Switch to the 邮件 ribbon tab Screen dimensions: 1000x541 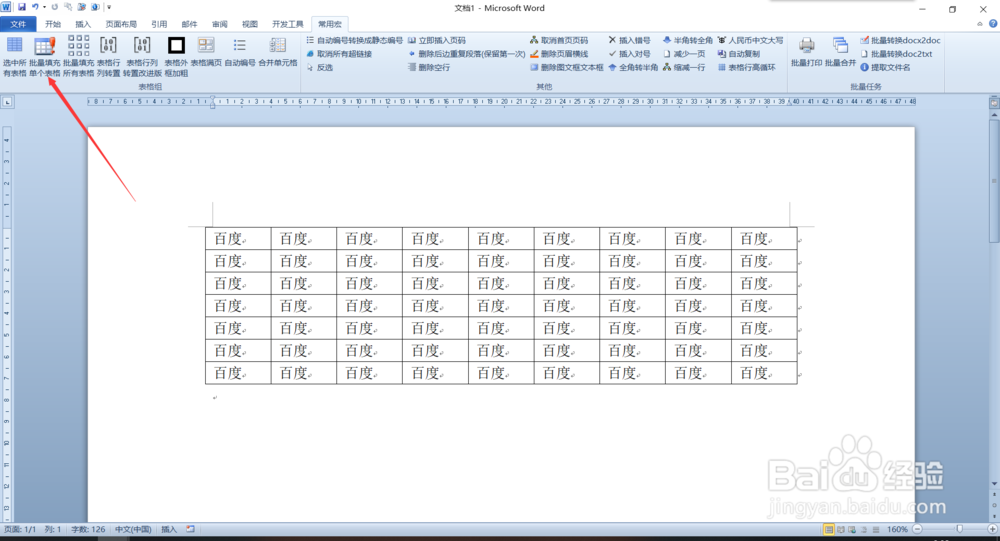click(189, 24)
